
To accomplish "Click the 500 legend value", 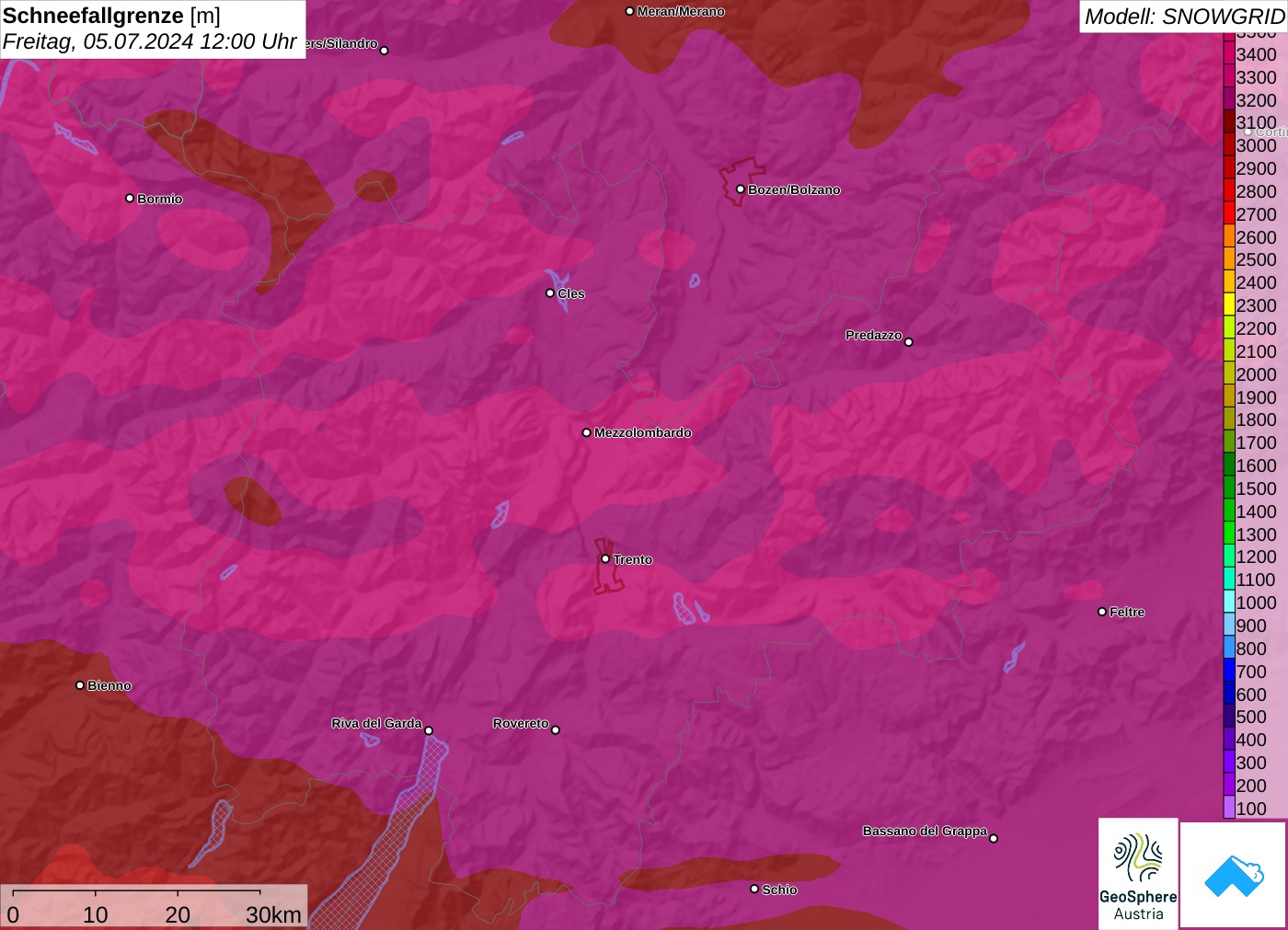I will [x=1251, y=717].
